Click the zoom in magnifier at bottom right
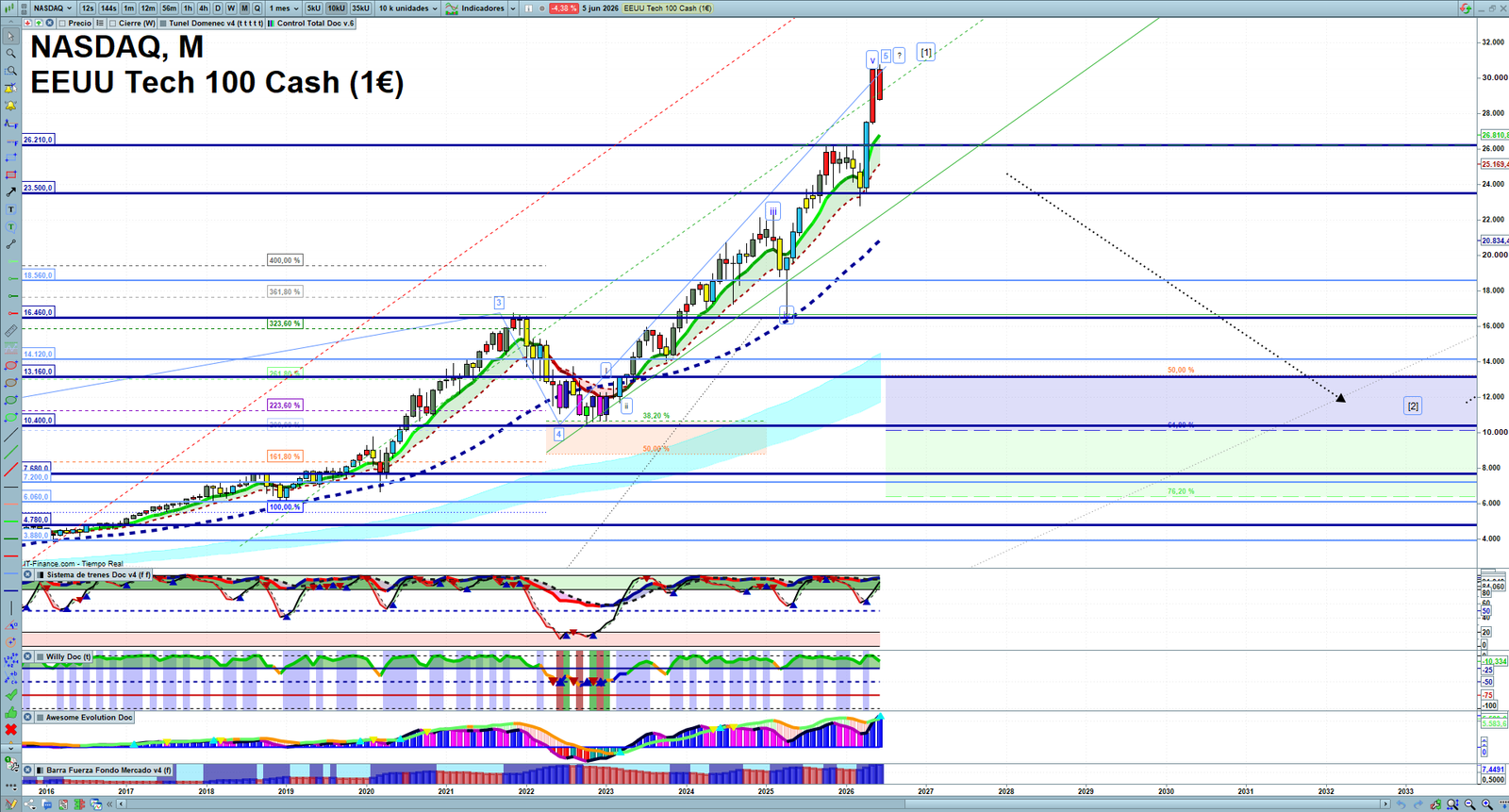This screenshot has width=1509, height=812. point(1487,804)
